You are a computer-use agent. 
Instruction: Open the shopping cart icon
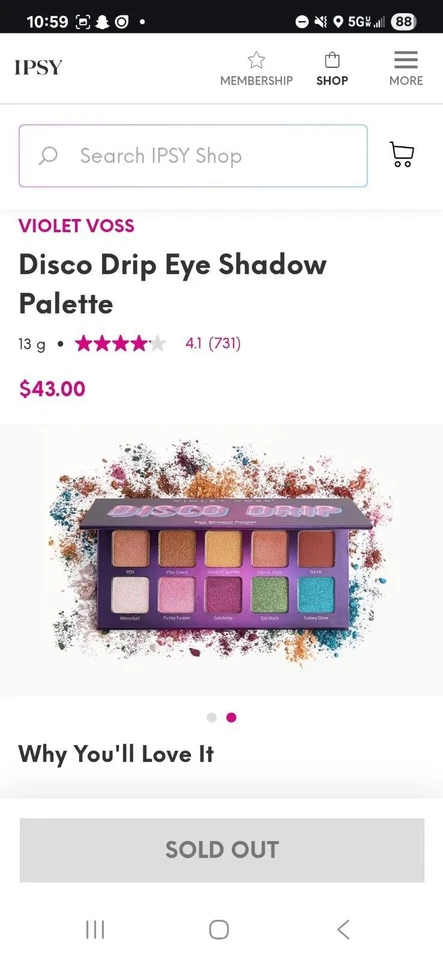tap(401, 155)
